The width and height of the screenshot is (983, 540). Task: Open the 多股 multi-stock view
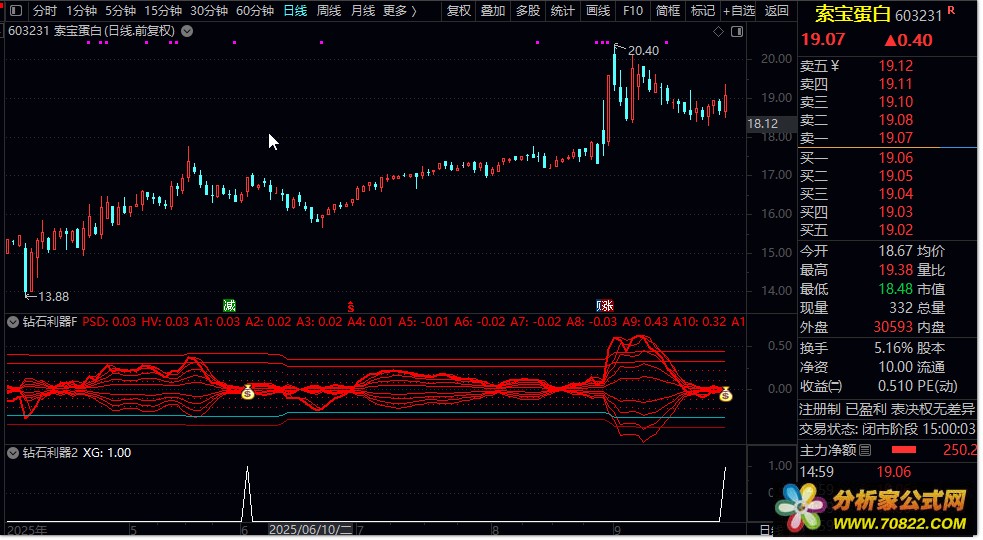click(x=528, y=11)
